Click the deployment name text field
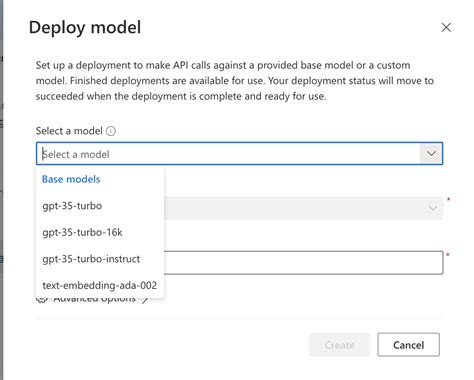 303,263
